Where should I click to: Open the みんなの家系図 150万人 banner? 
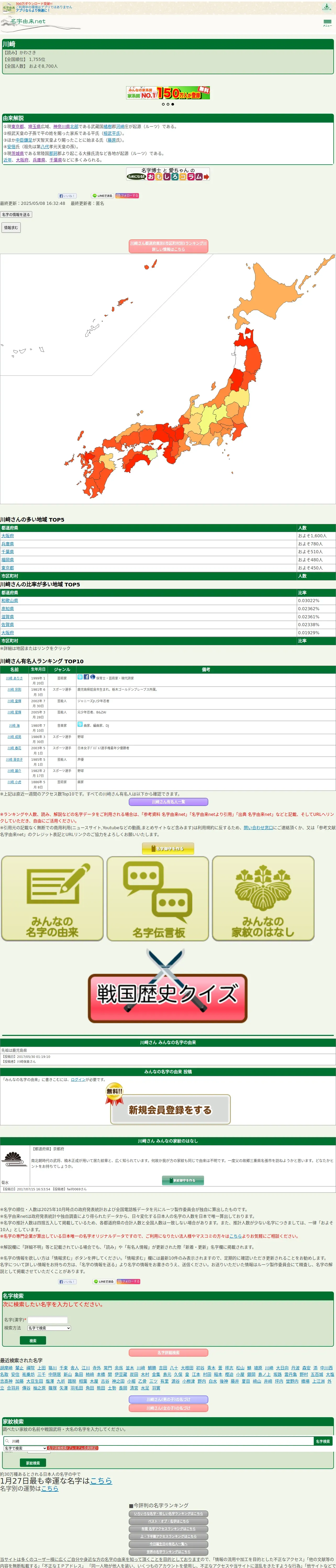click(x=168, y=93)
